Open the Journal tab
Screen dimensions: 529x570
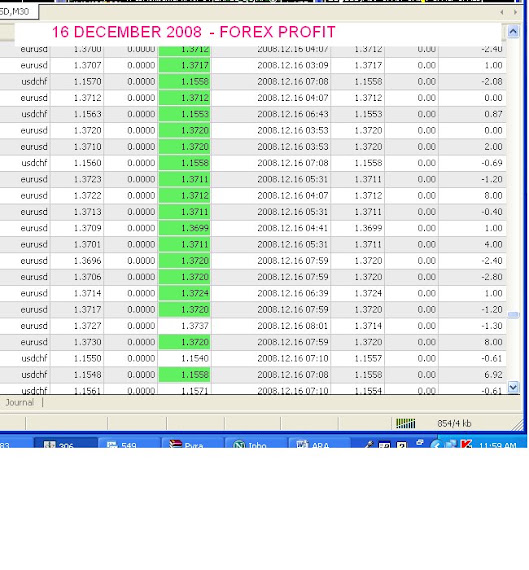[20, 402]
